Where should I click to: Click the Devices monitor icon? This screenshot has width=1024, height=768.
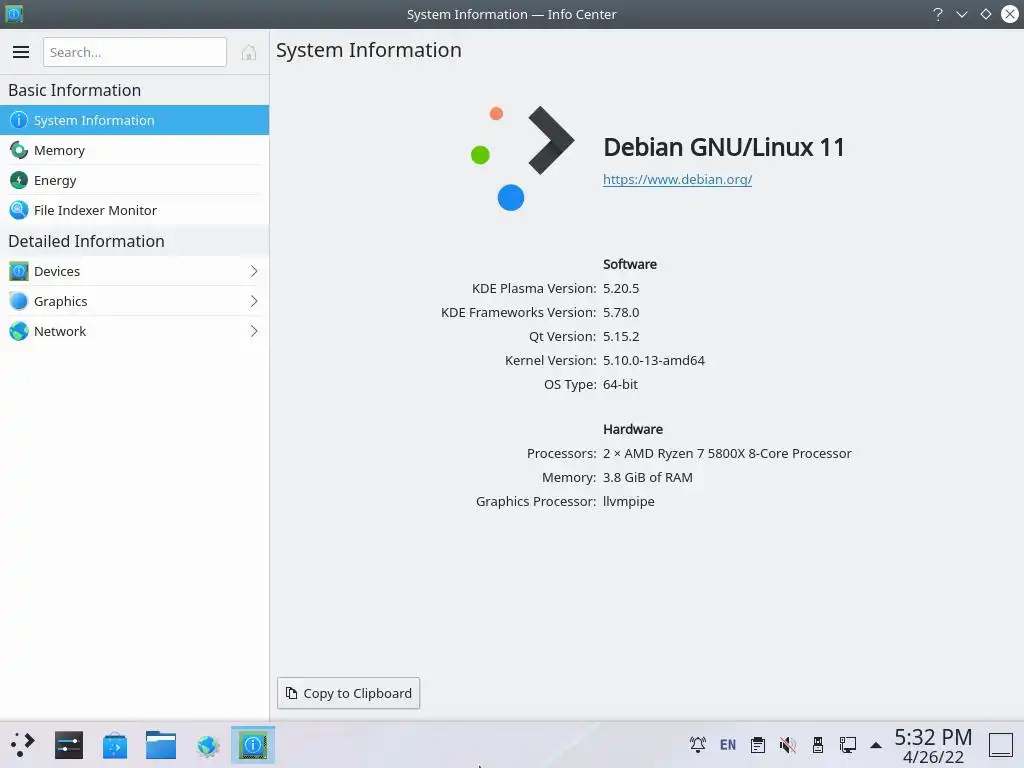[19, 271]
